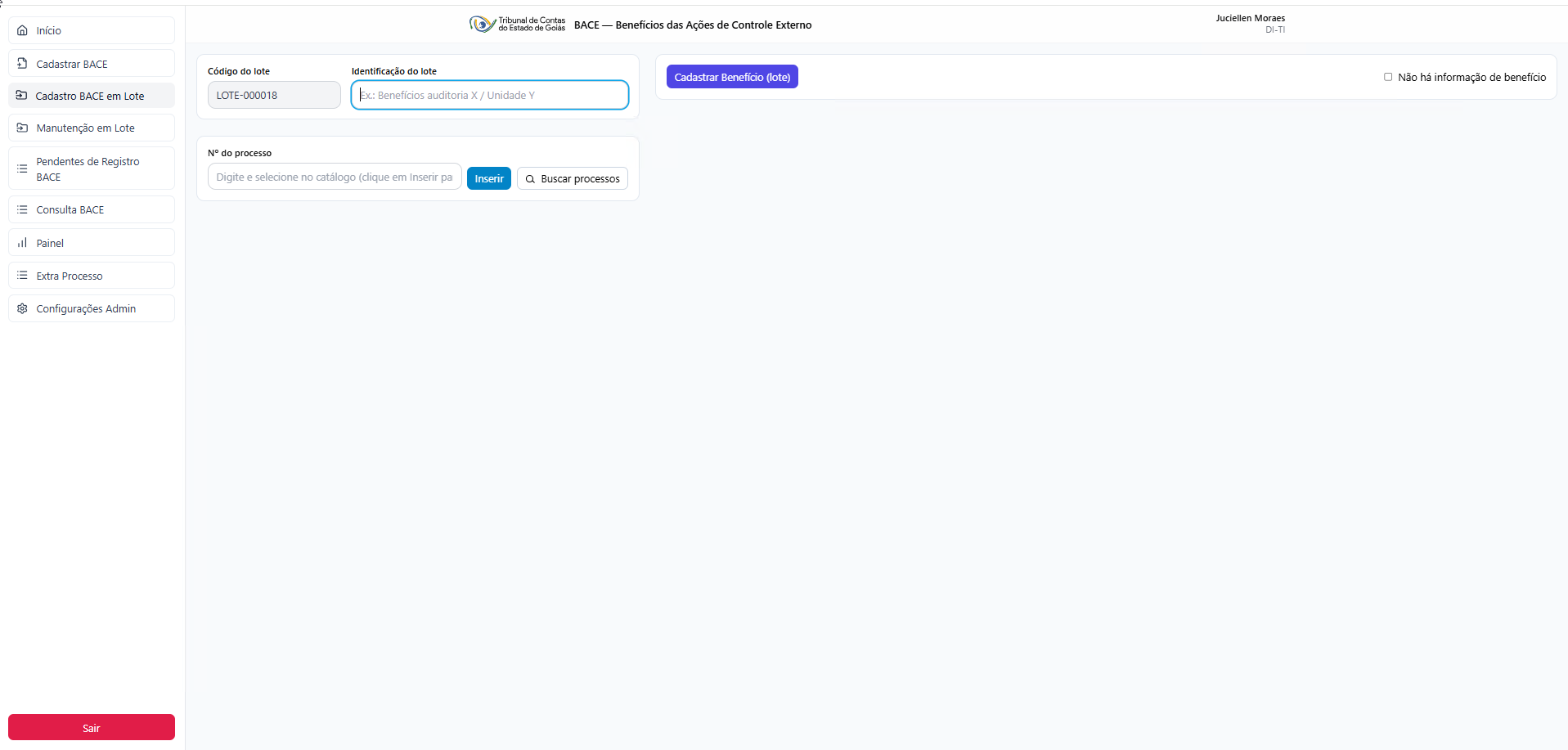Click Buscar processos search button

coord(573,178)
